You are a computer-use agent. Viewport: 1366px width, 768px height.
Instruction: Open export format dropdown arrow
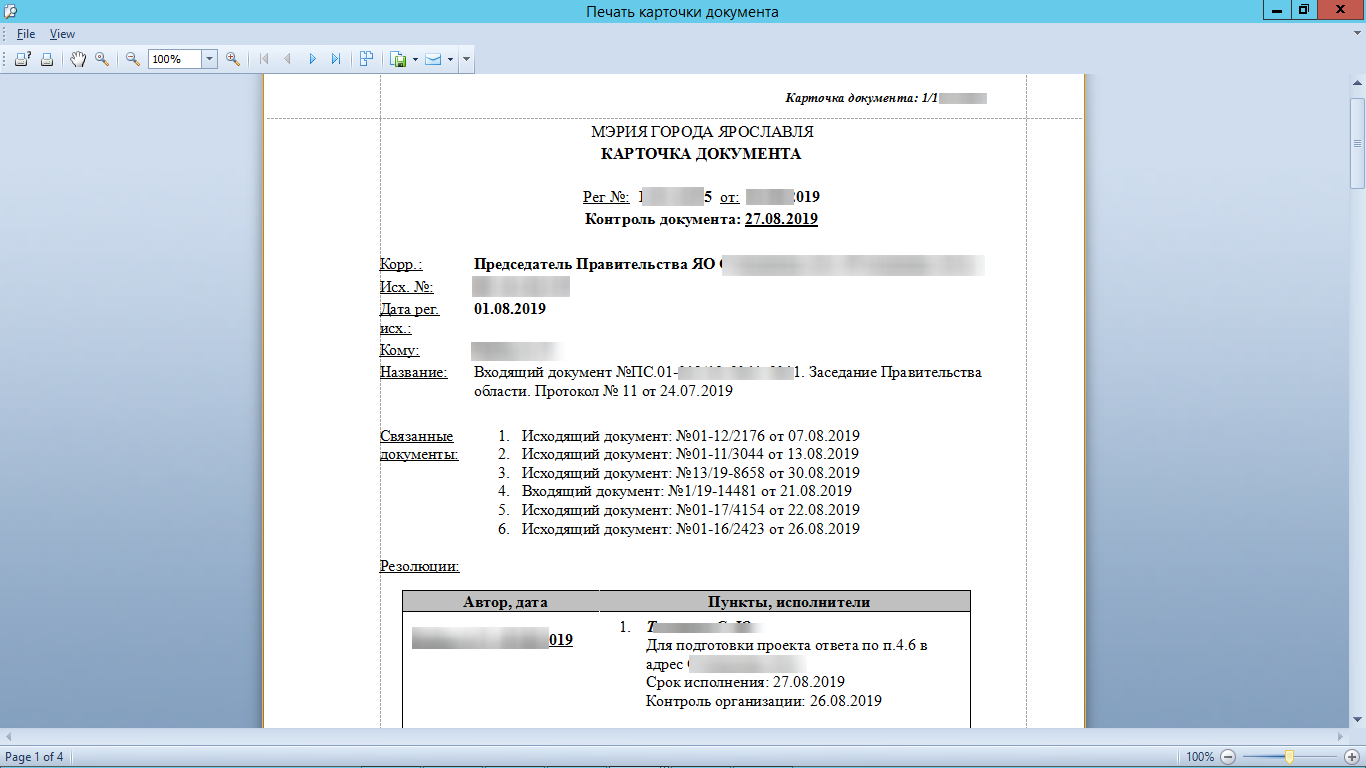point(415,60)
